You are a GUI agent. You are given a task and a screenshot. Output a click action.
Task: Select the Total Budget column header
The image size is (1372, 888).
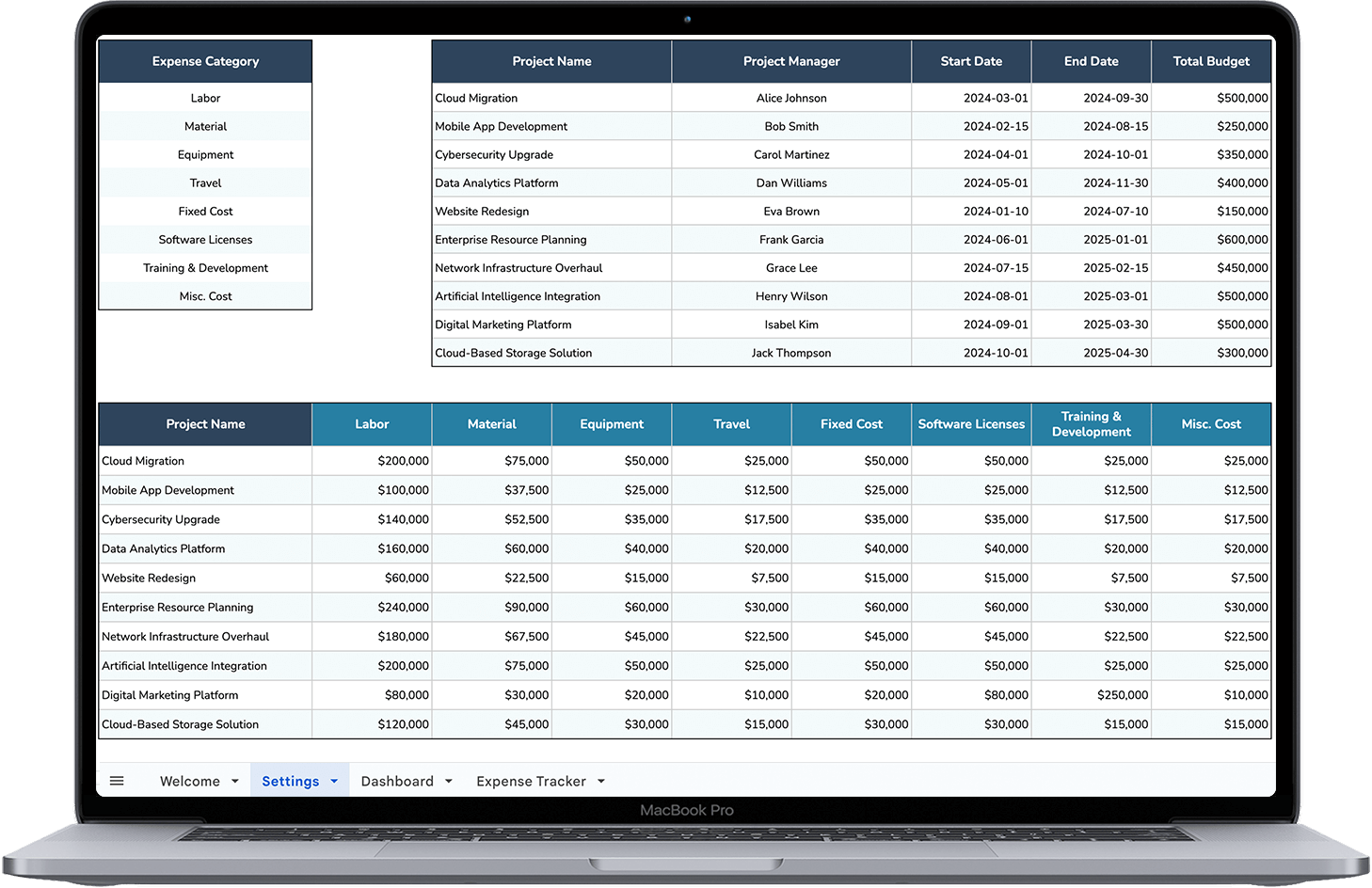tap(1211, 61)
